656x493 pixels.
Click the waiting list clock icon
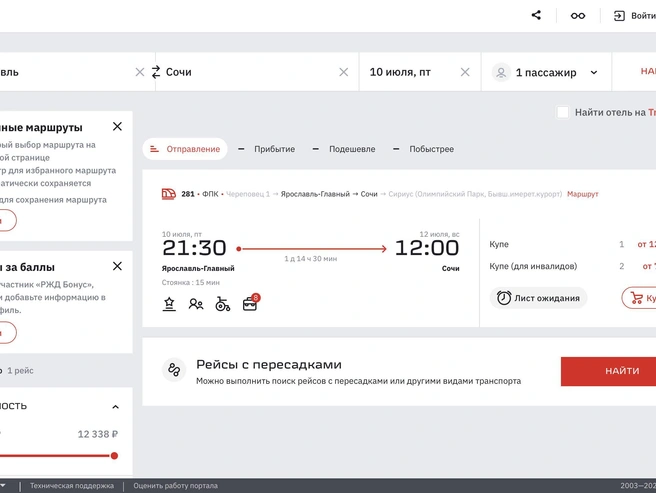point(504,298)
